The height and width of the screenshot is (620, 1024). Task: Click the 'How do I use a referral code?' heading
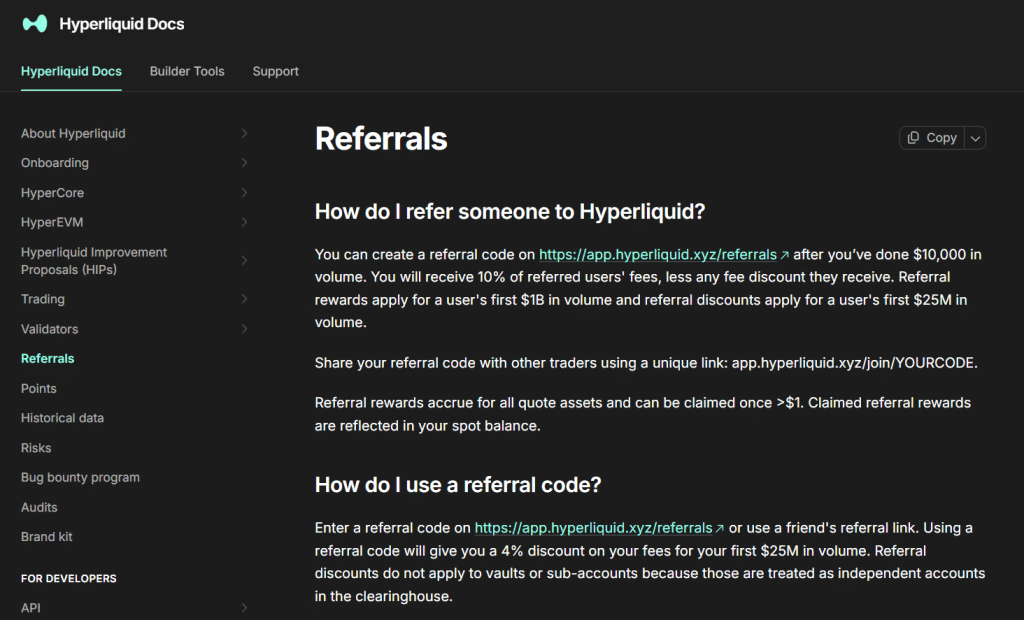(458, 485)
